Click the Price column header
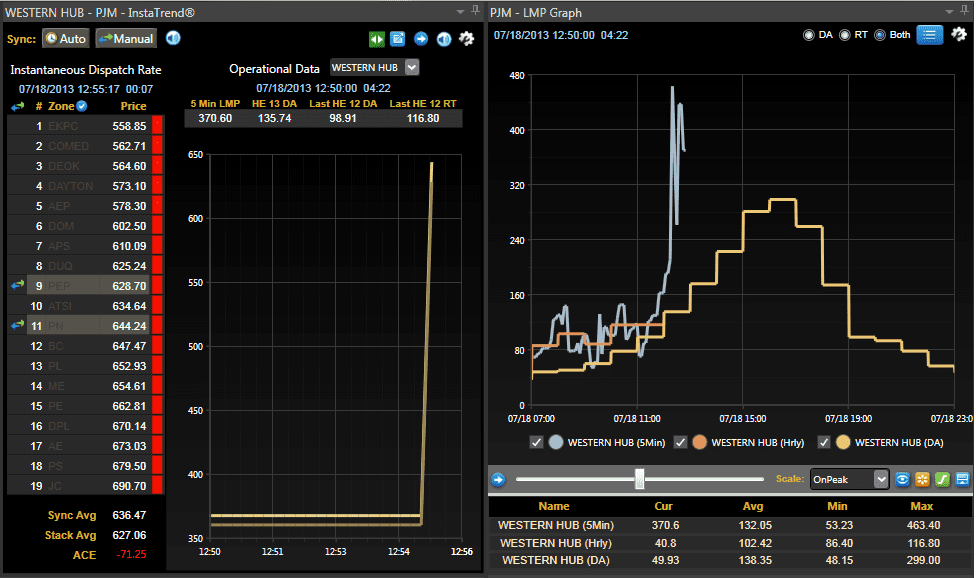This screenshot has width=976, height=578. point(133,106)
